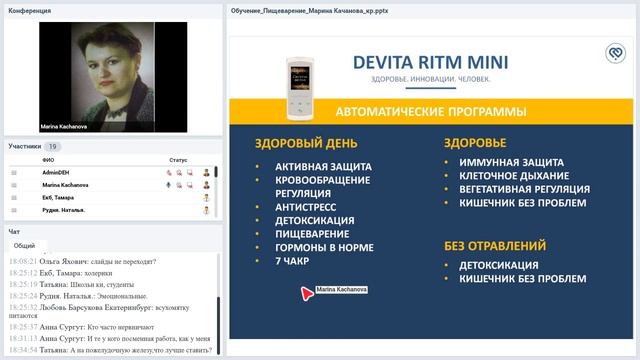Click the ПИЩЕВАРЕНИЕ bullet
The width and height of the screenshot is (640, 360).
[x=312, y=234]
